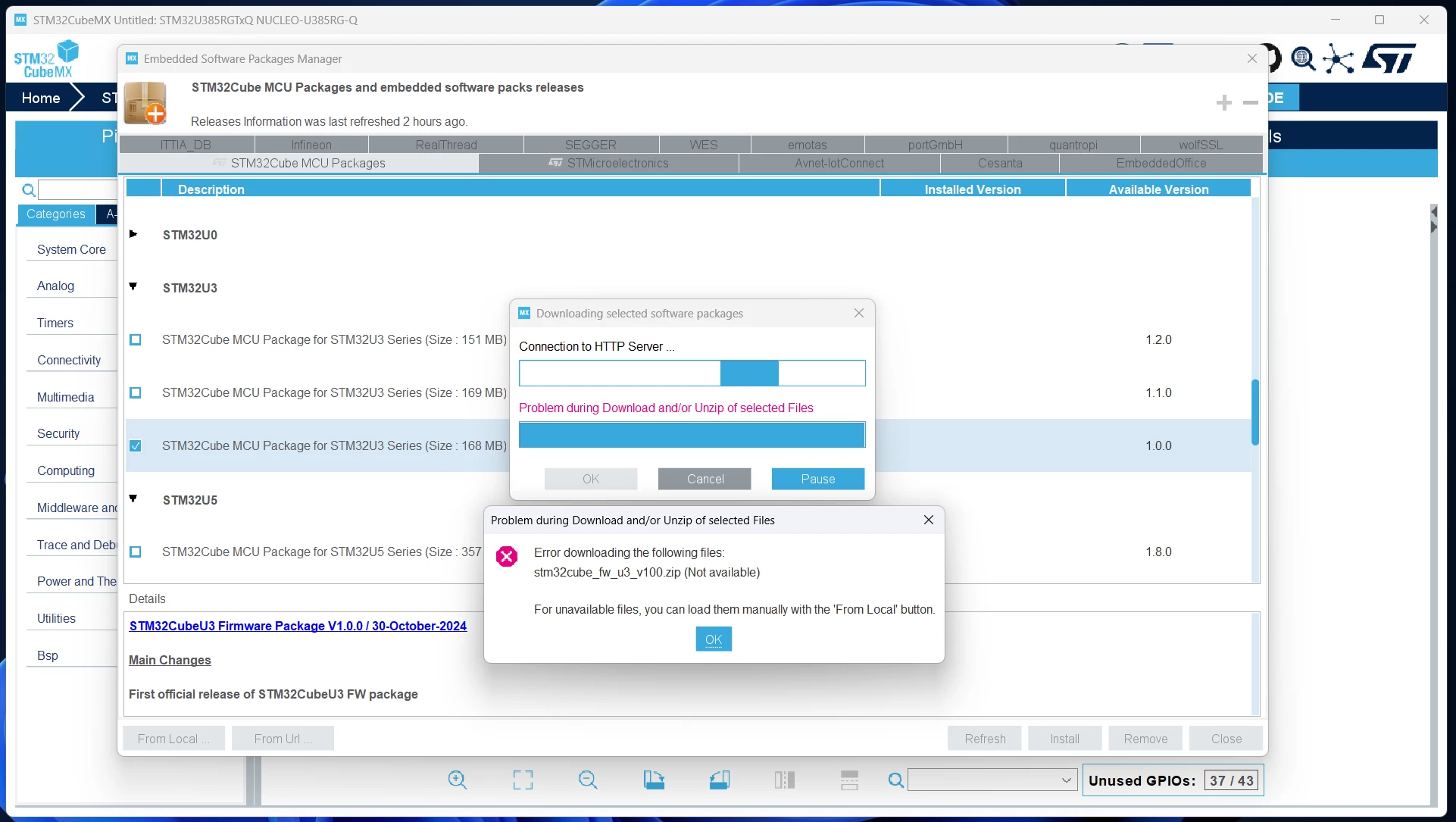Click the zoom in magnifier icon
The width and height of the screenshot is (1456, 822).
coord(458,780)
